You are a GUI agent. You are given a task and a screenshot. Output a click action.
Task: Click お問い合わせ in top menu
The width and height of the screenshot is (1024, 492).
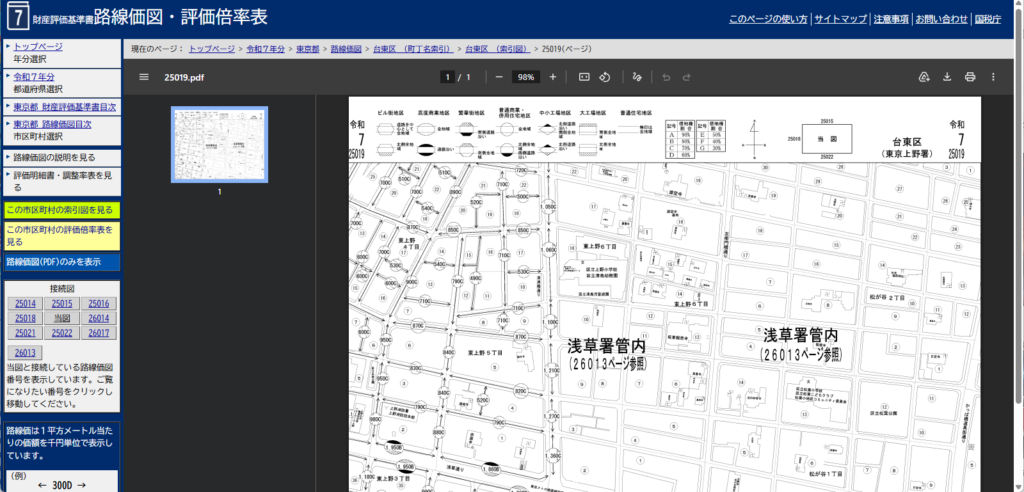point(941,19)
